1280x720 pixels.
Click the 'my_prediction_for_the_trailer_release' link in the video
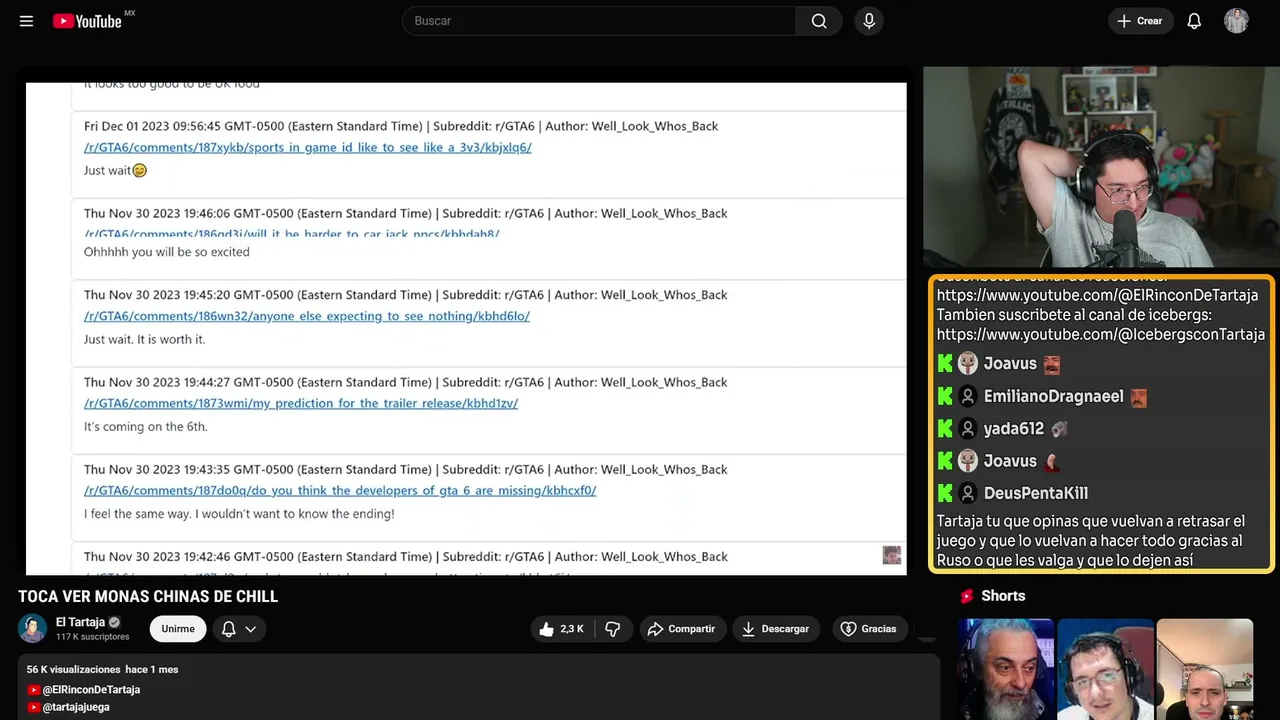pos(301,403)
